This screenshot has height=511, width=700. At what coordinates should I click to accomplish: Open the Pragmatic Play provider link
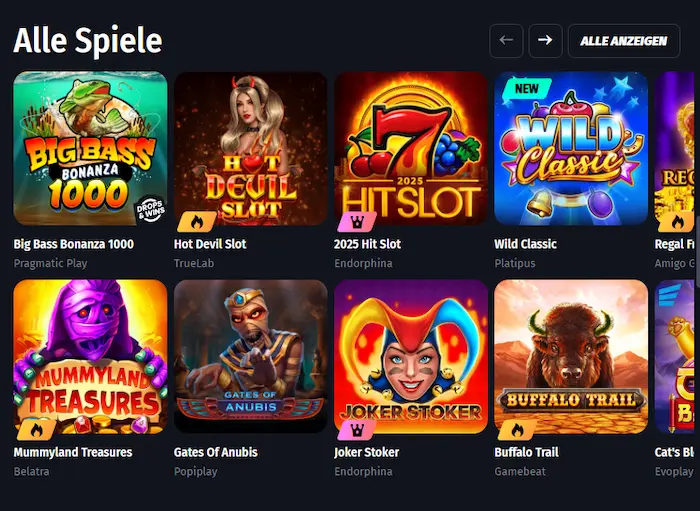[50, 263]
